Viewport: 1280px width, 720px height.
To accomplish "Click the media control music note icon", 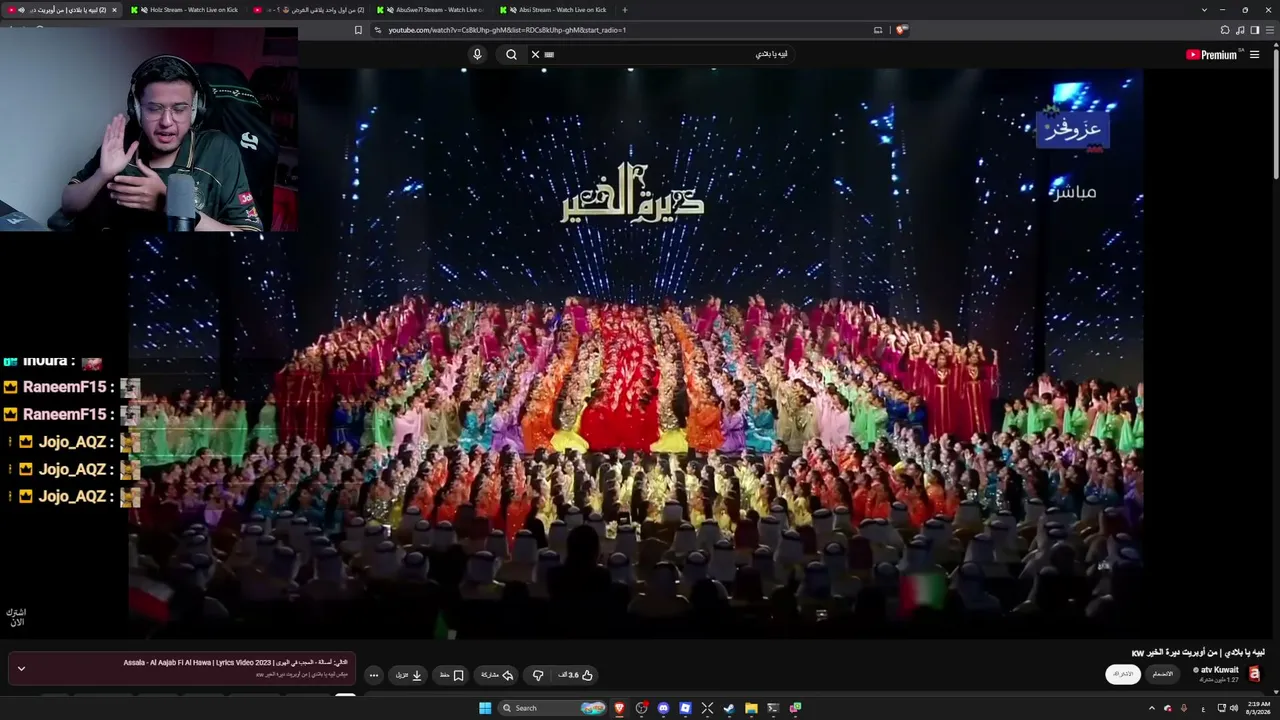I will tap(1240, 30).
